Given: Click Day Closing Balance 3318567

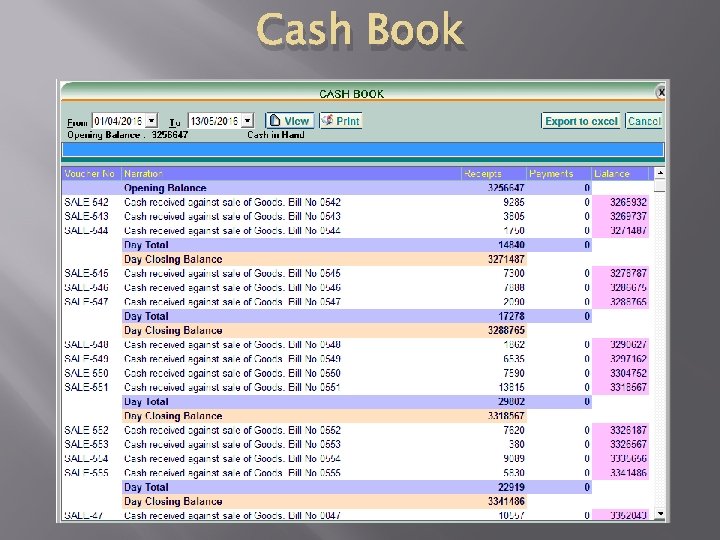Looking at the screenshot, I should pyautogui.click(x=506, y=416).
